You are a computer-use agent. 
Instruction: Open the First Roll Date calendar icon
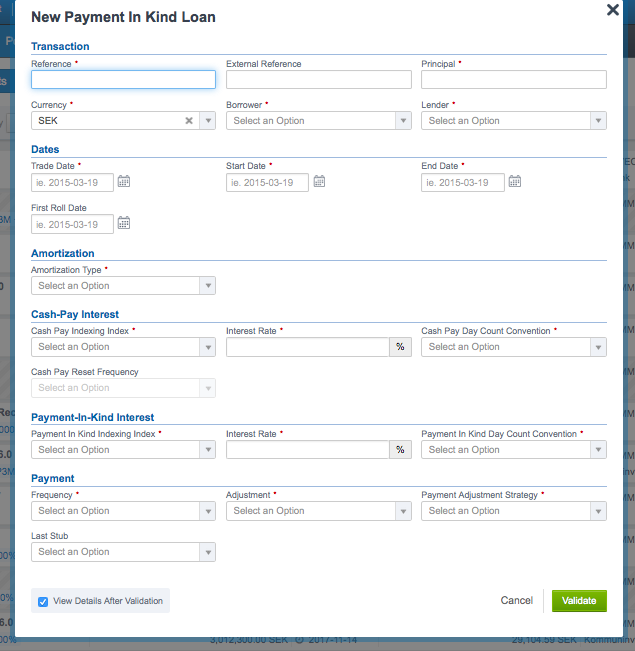pos(124,224)
